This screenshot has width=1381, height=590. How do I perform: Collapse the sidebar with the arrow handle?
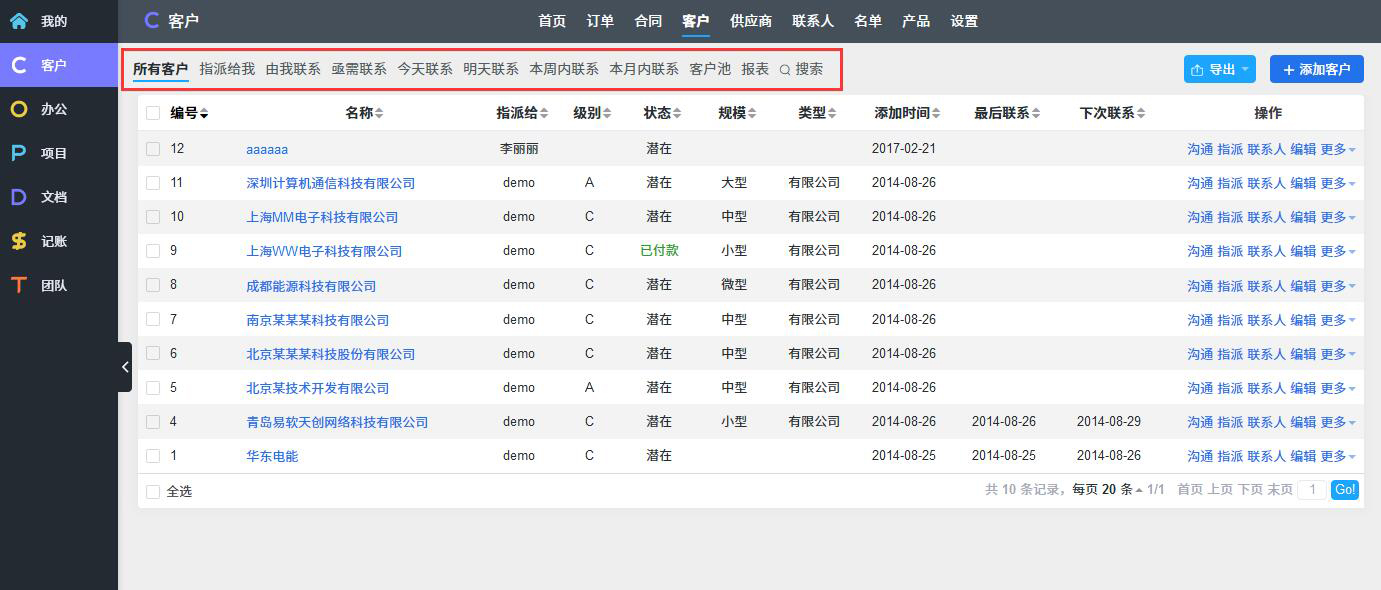tap(125, 367)
